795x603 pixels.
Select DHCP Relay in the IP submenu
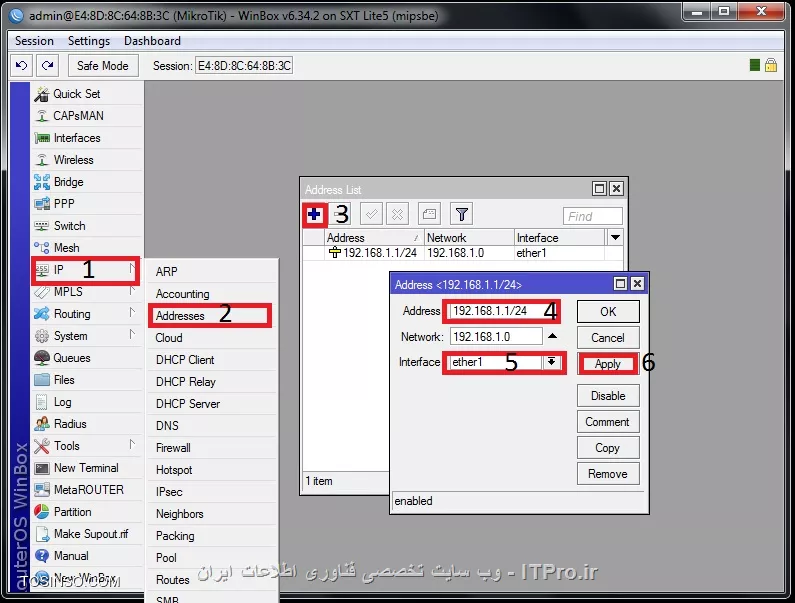212,382
